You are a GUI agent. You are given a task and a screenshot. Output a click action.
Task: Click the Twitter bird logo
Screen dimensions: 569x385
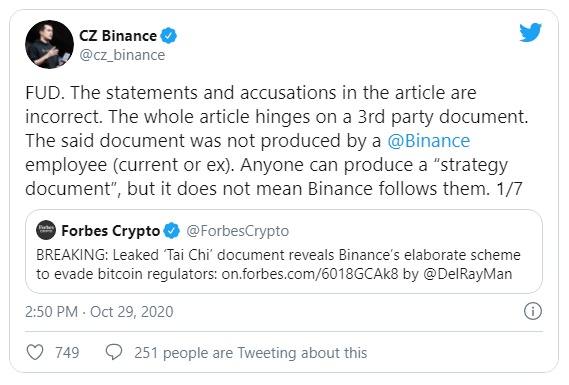pyautogui.click(x=530, y=32)
